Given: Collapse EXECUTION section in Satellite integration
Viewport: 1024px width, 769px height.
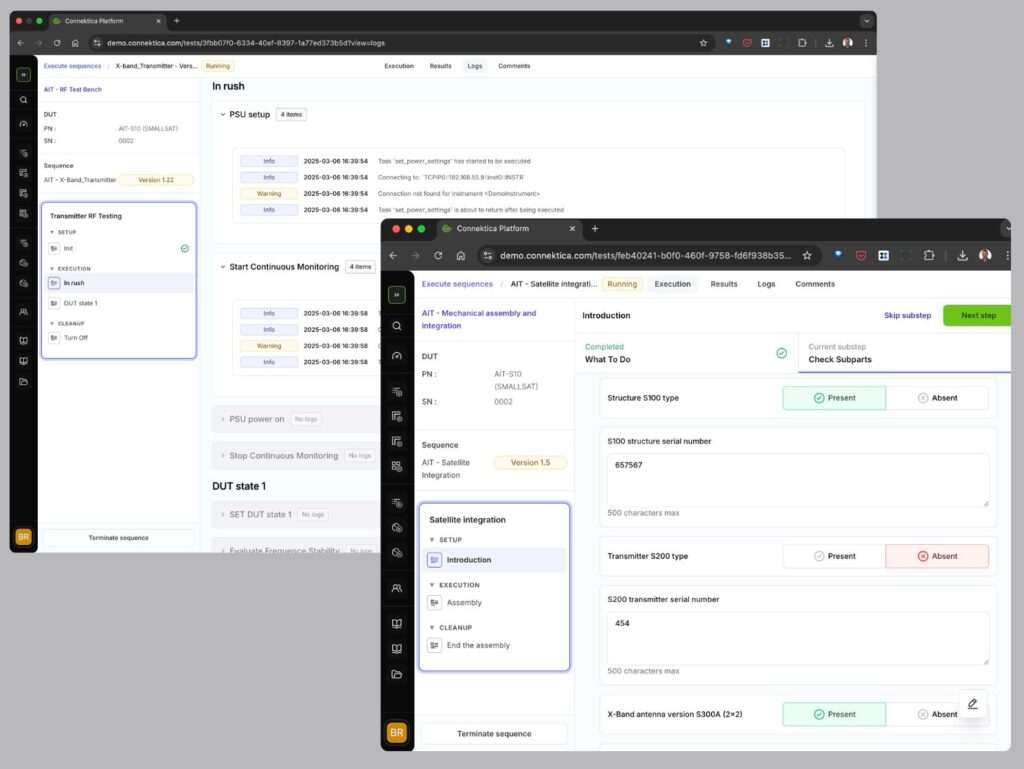Looking at the screenshot, I should click(432, 585).
